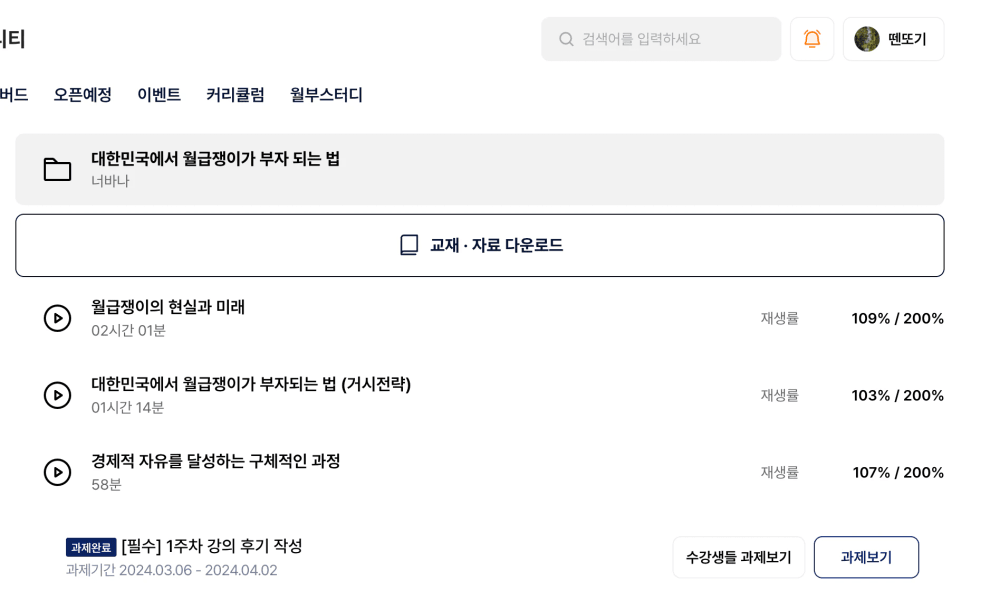Play the 거시전략 lecture video
This screenshot has height=609, width=1000.
click(57, 395)
